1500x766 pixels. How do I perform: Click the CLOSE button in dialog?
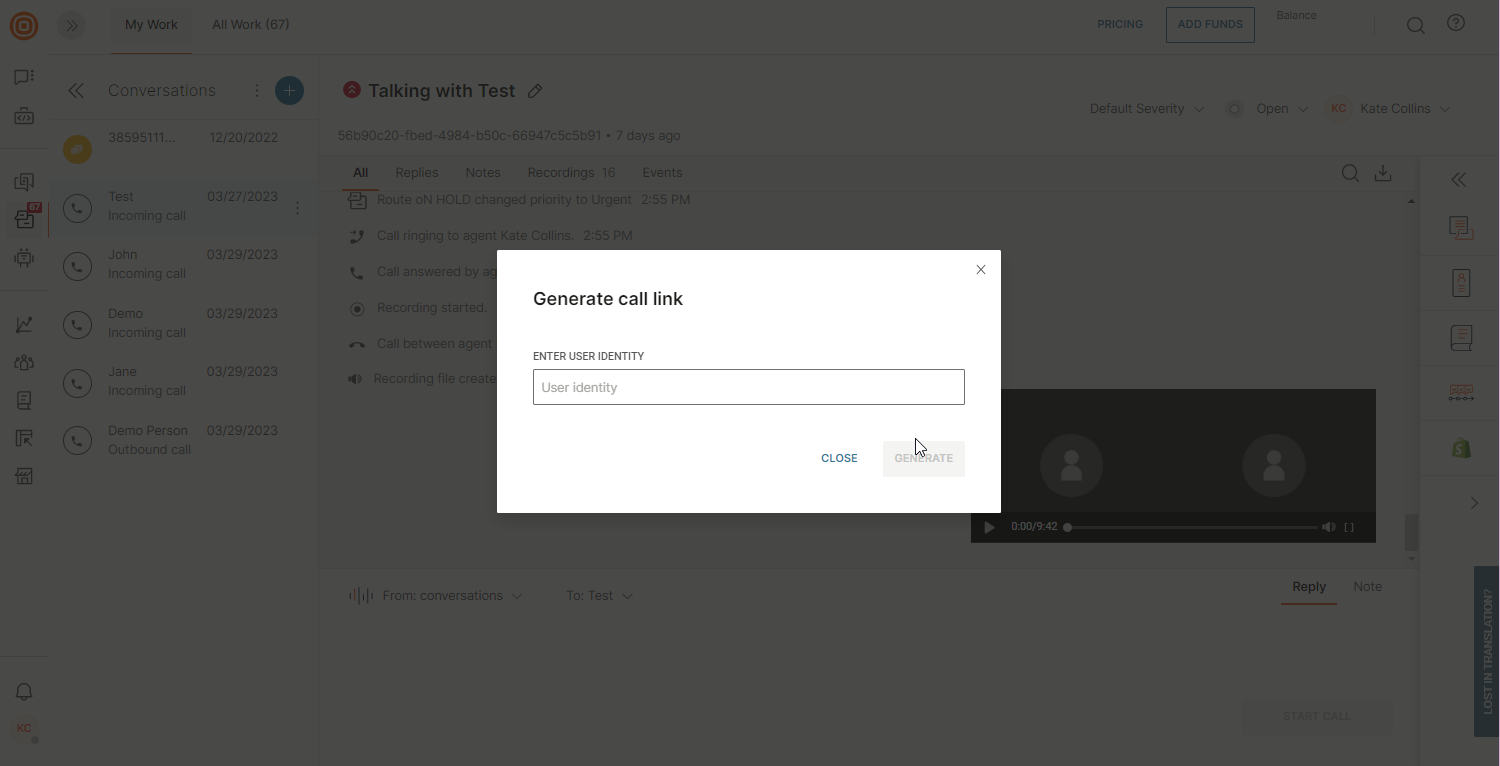(839, 459)
